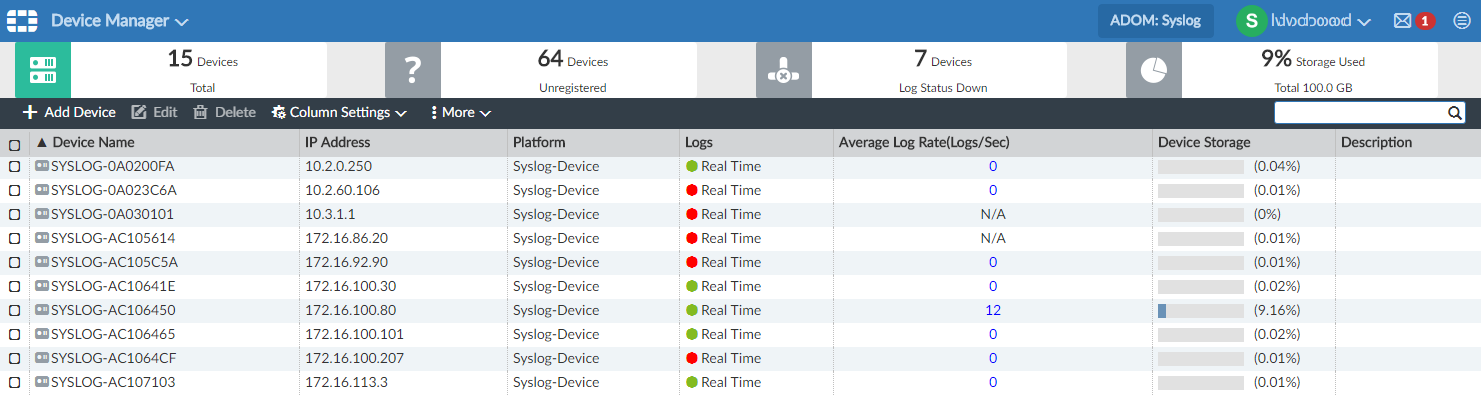1481x395 pixels.
Task: Click into the device search field
Action: click(1360, 113)
